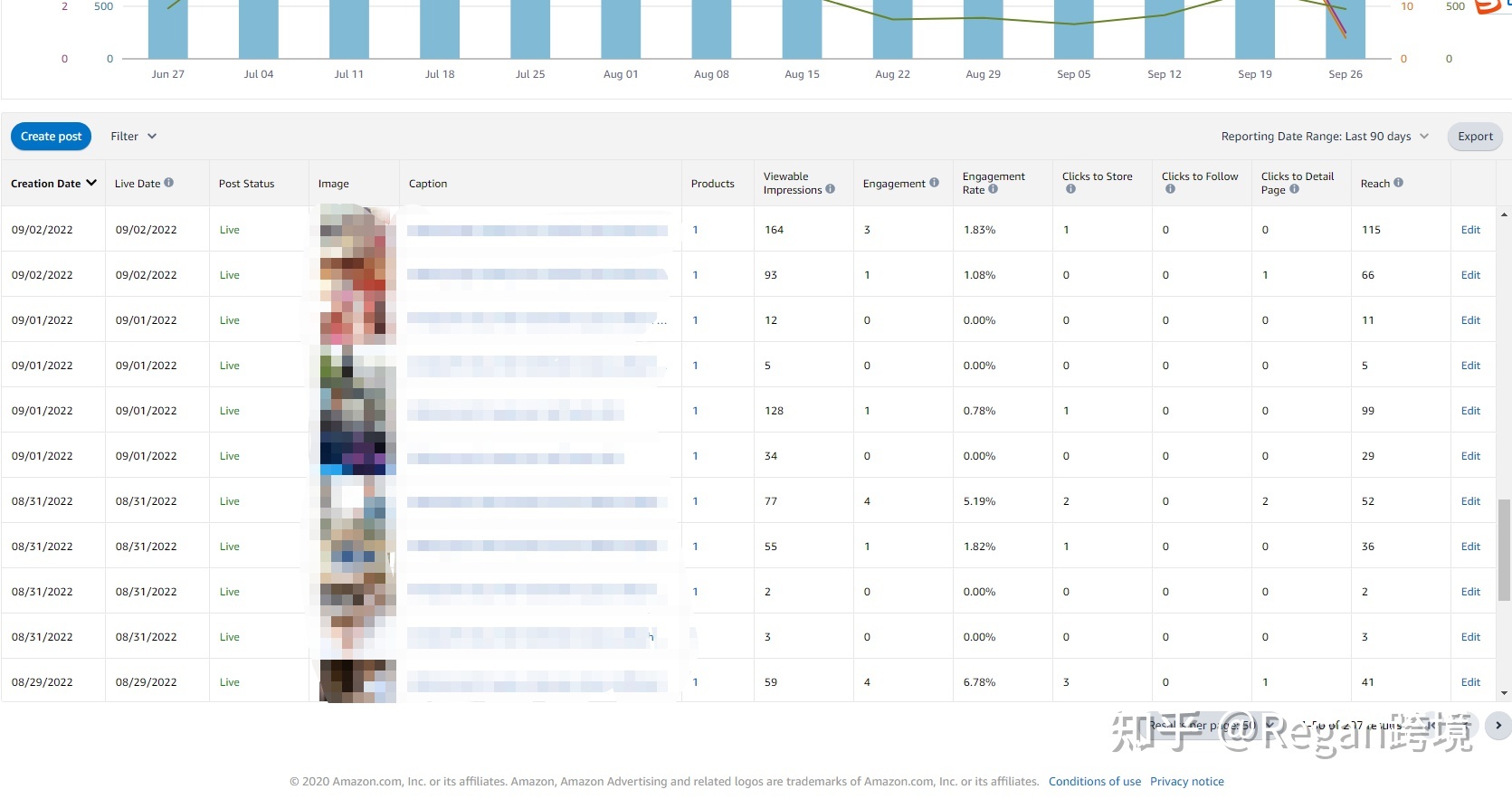
Task: Click the Create post button
Action: click(x=51, y=137)
